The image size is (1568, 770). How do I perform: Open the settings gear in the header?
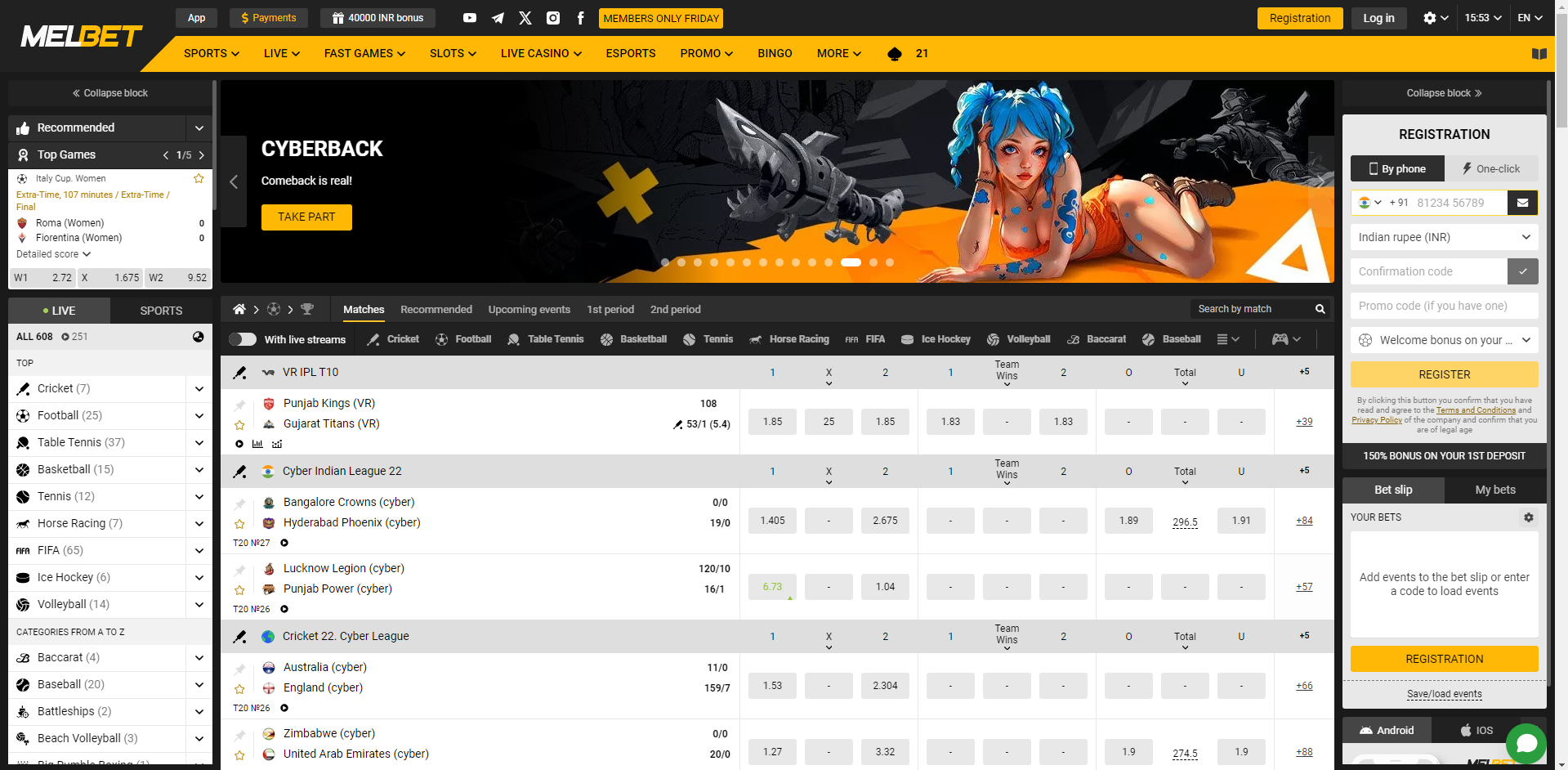tap(1430, 18)
